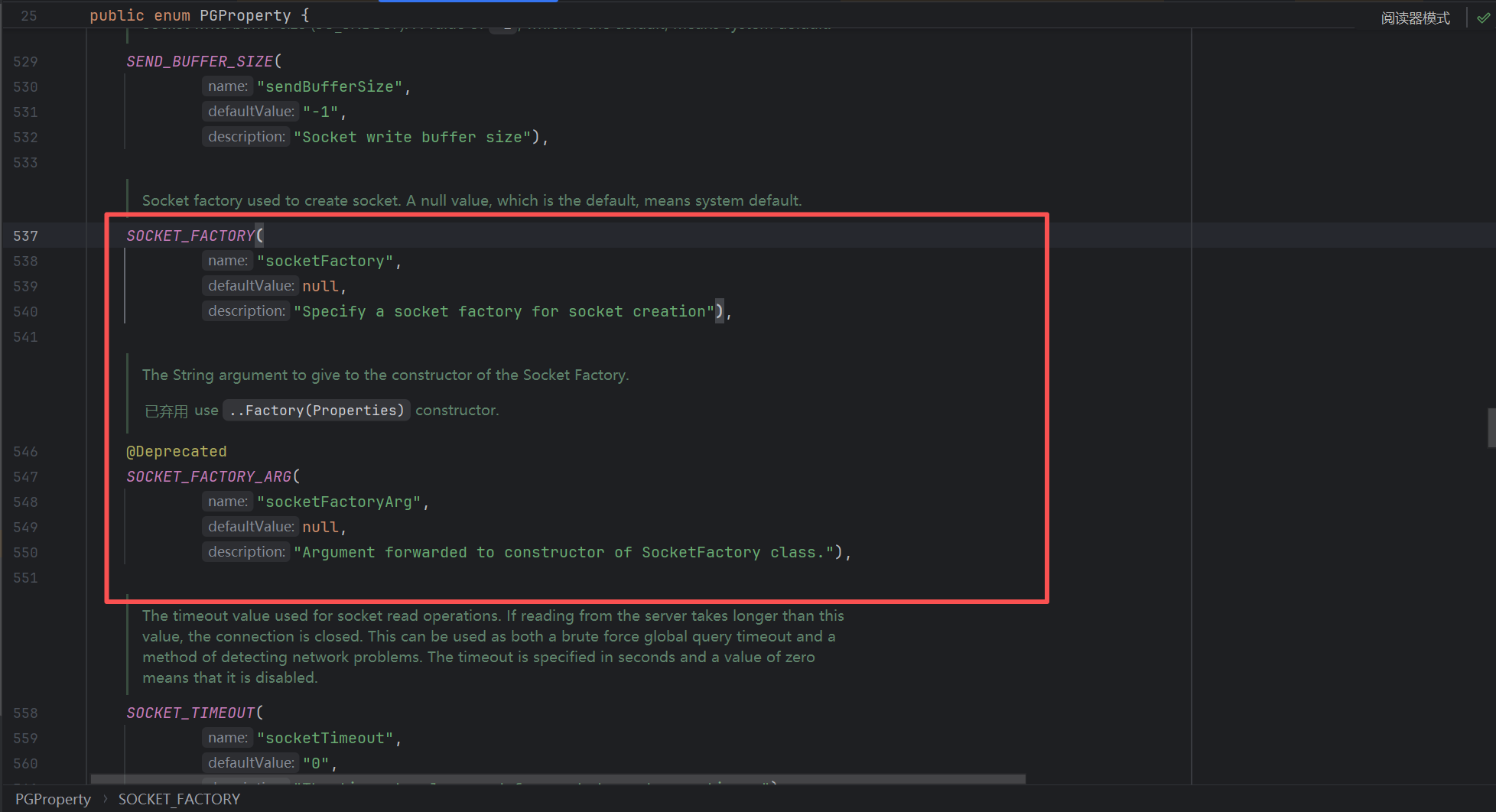Click the defaultValue: hint on line 539

251,286
